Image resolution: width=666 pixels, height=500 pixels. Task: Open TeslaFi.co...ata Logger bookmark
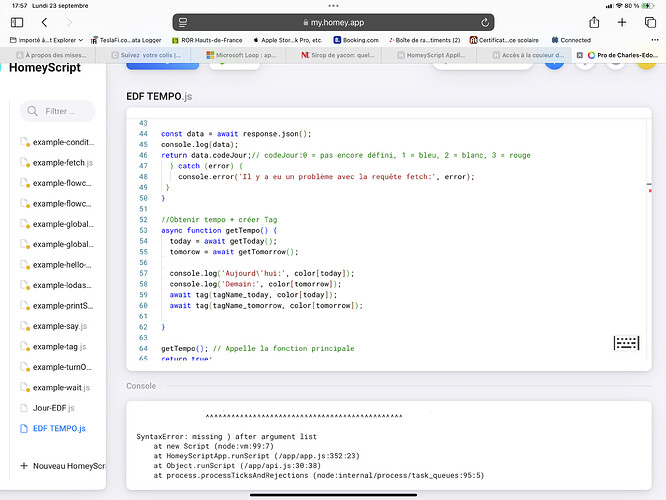click(x=126, y=40)
